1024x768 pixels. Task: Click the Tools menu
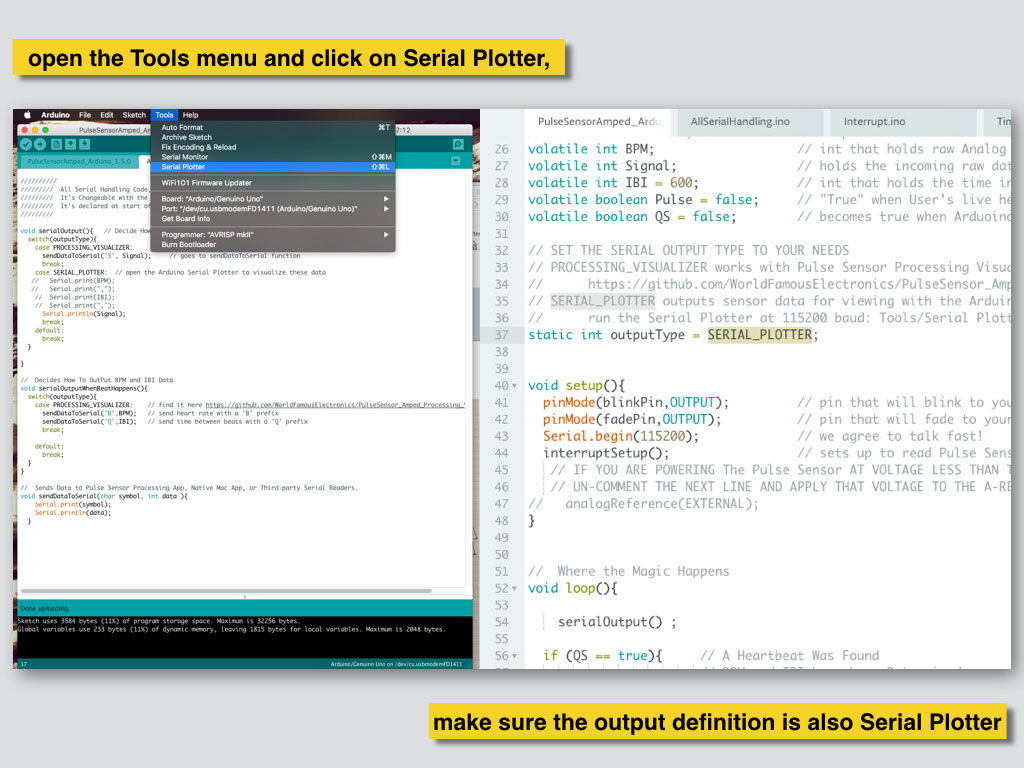[165, 115]
